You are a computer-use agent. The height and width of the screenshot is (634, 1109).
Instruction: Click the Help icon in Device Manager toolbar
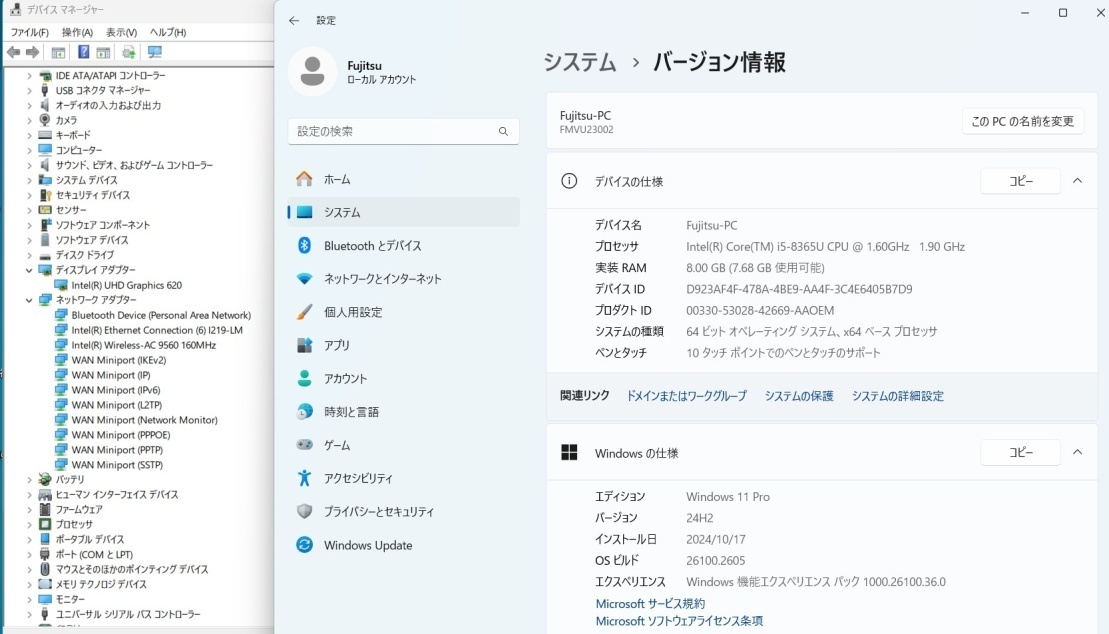click(x=83, y=52)
